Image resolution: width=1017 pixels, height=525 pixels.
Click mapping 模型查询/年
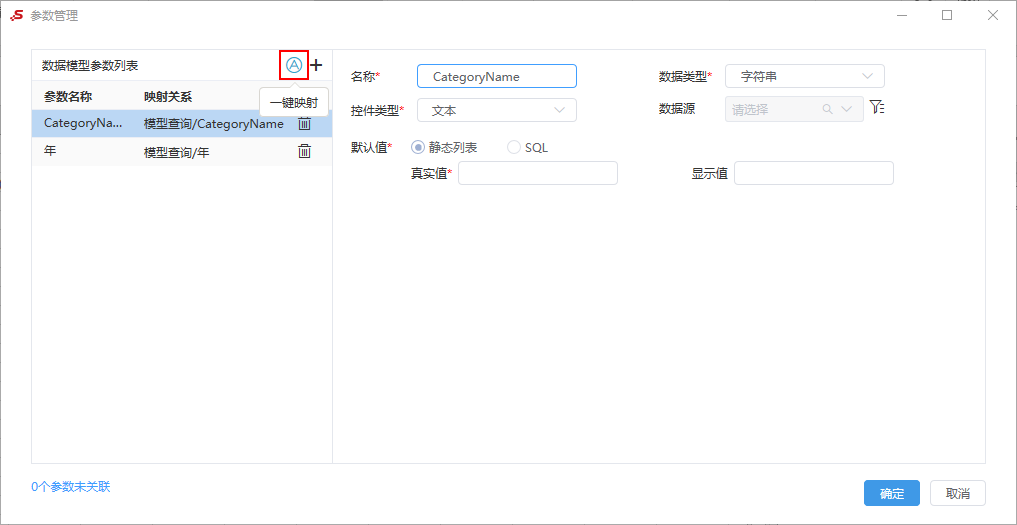coord(176,152)
